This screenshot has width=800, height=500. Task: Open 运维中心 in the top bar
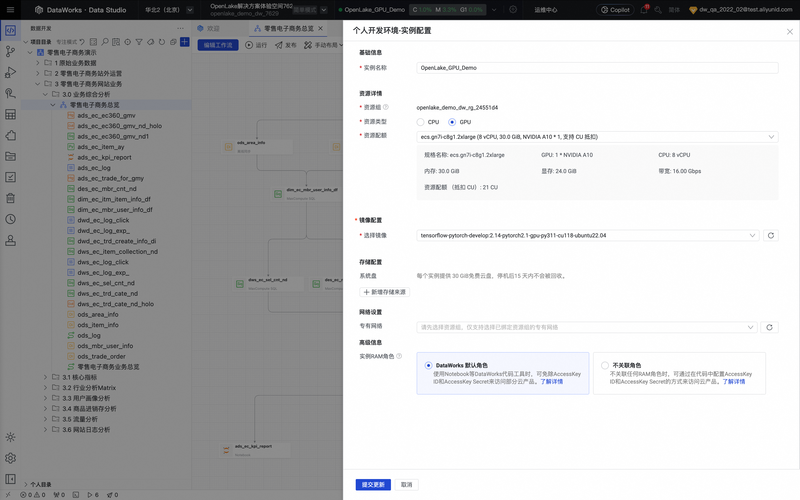(x=545, y=10)
